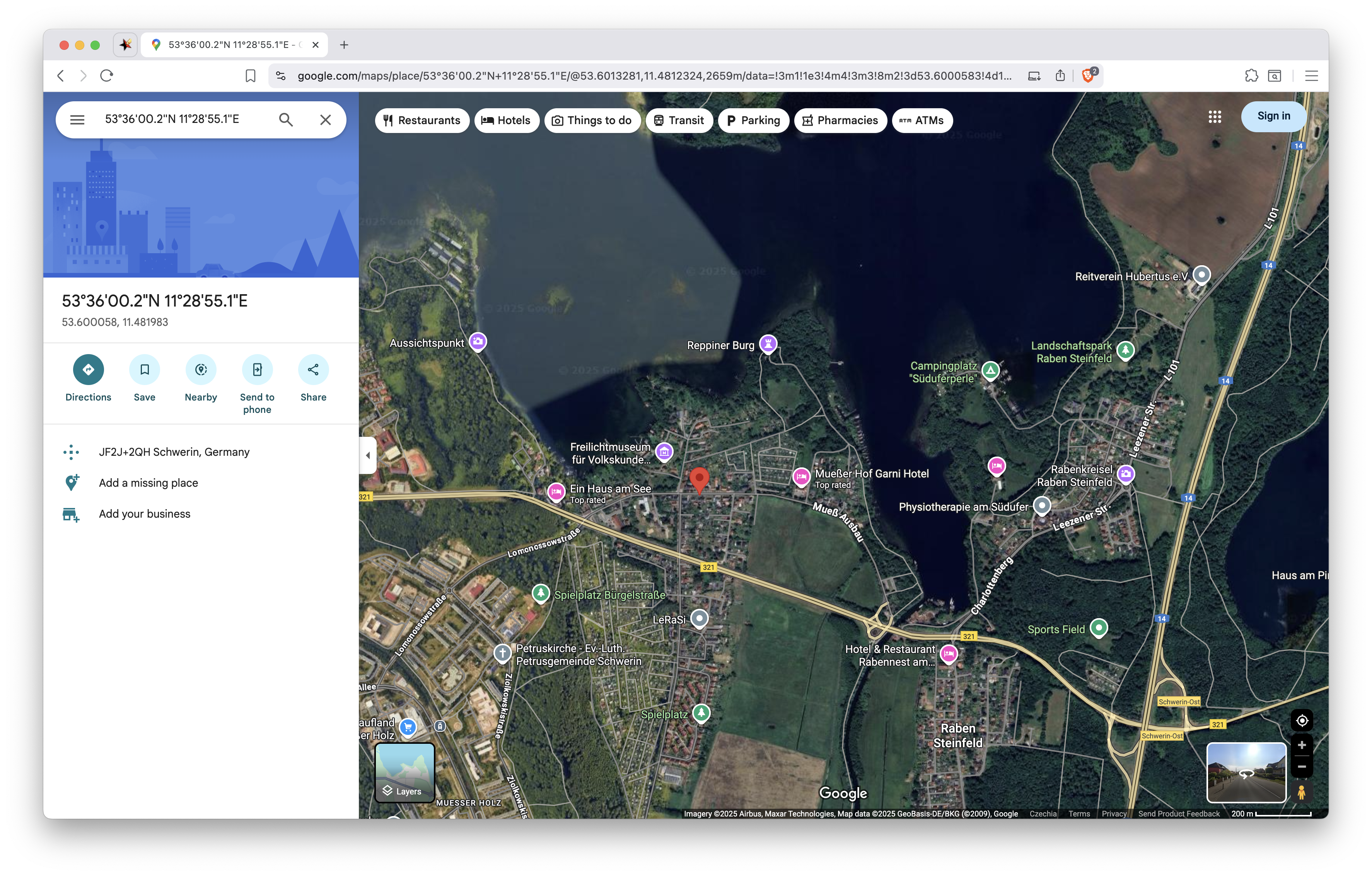Click the search magnifier icon
This screenshot has height=876, width=1372.
click(x=286, y=119)
